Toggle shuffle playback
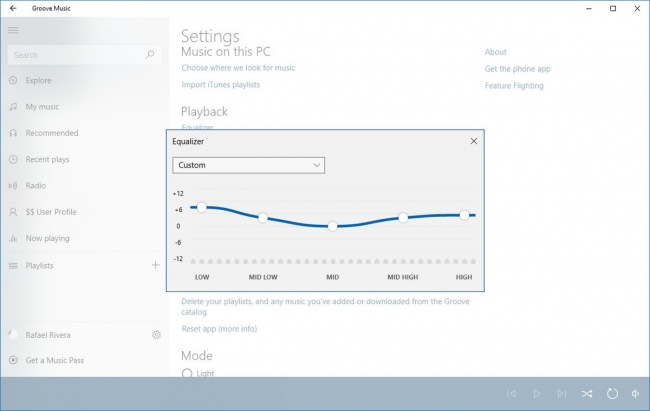Image resolution: width=650 pixels, height=411 pixels. (587, 394)
